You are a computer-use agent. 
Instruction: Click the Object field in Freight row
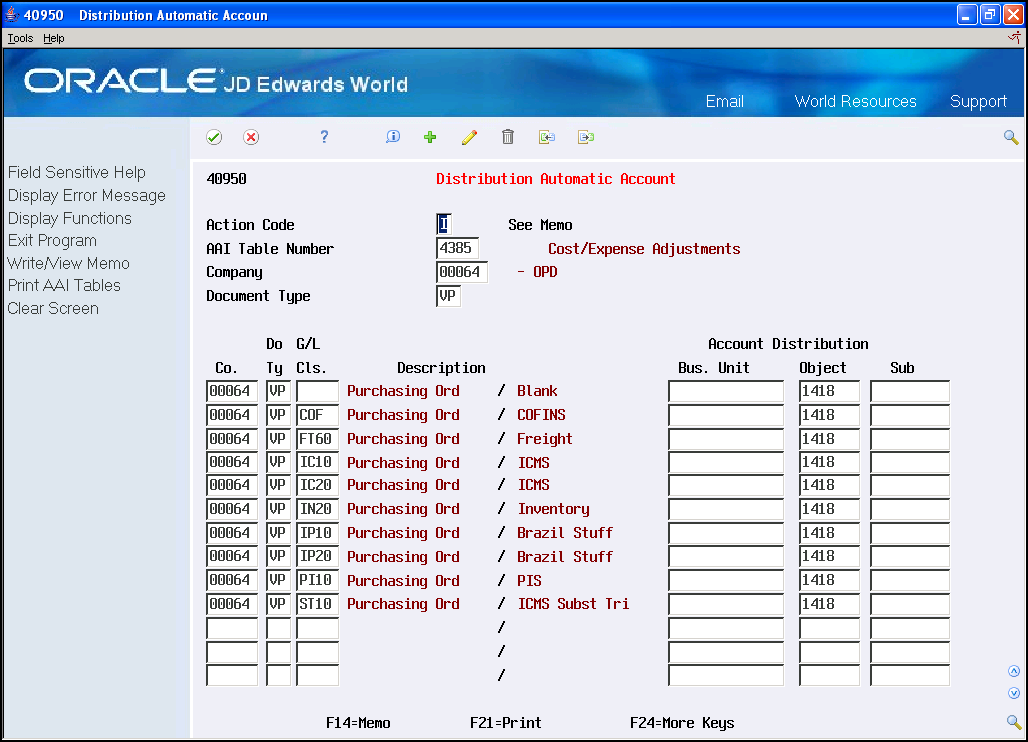tap(829, 439)
